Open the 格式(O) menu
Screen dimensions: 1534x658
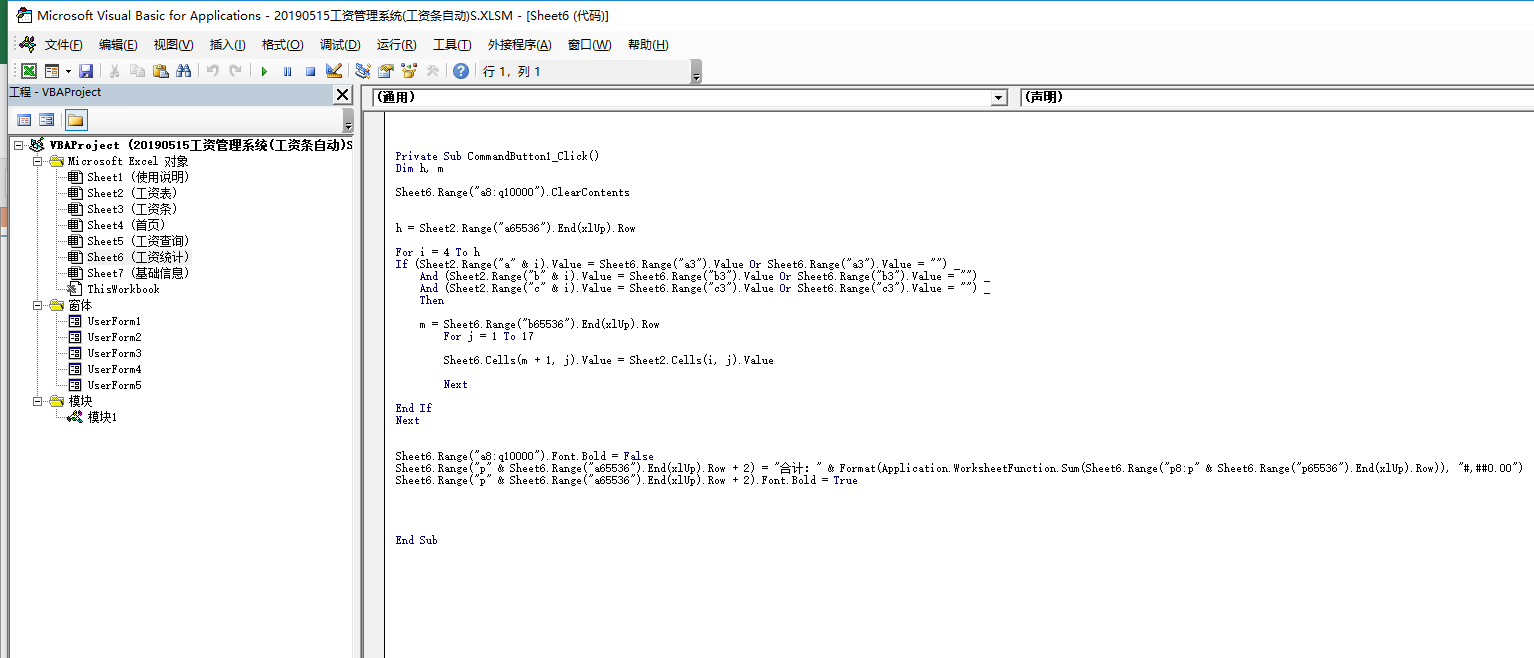(282, 45)
